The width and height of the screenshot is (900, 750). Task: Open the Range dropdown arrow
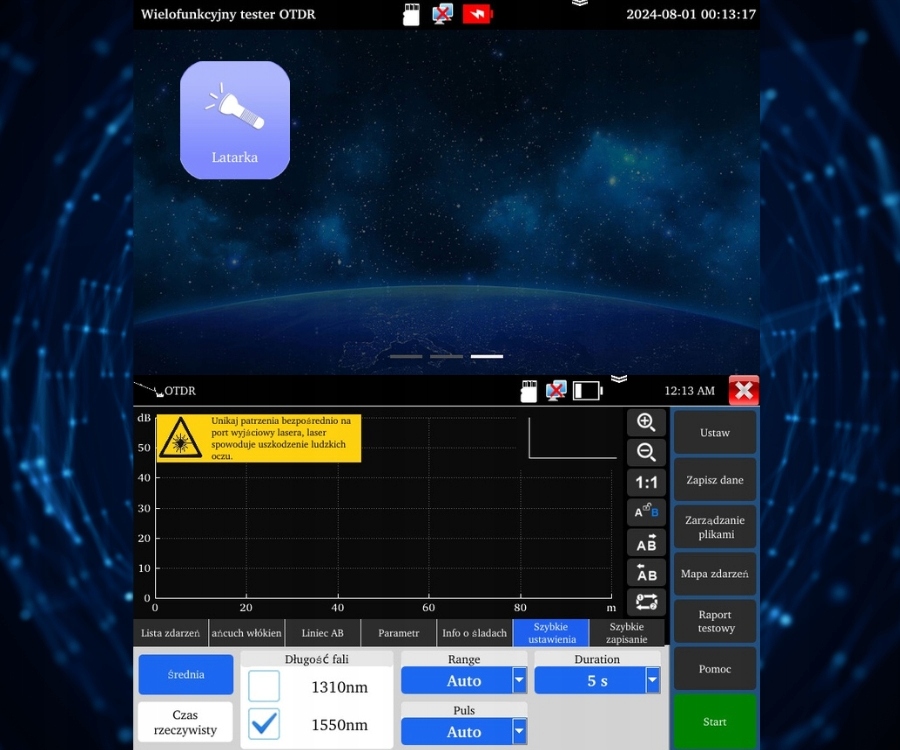tap(519, 681)
